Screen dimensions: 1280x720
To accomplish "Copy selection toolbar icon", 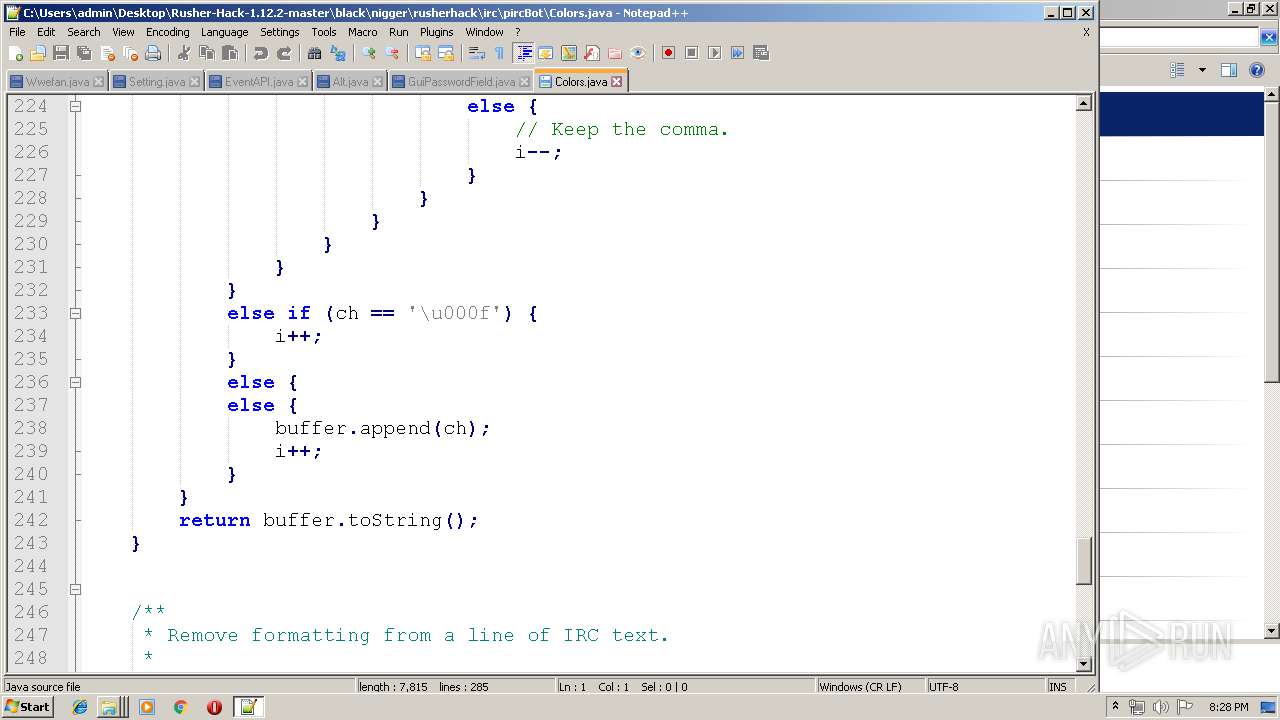I will 207,53.
